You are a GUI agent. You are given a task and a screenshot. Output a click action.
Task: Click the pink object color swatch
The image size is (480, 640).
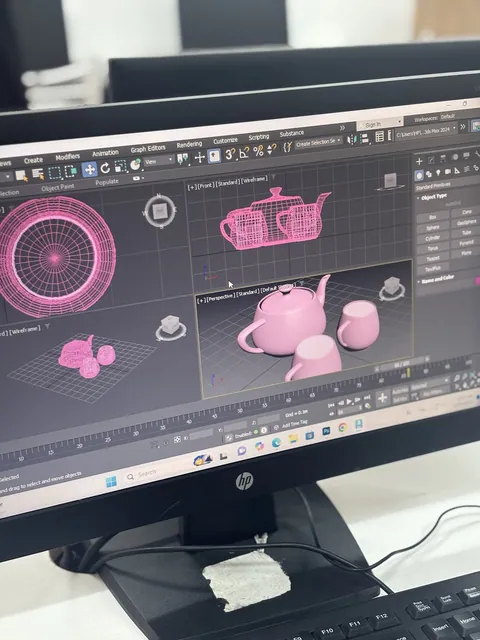point(477,281)
